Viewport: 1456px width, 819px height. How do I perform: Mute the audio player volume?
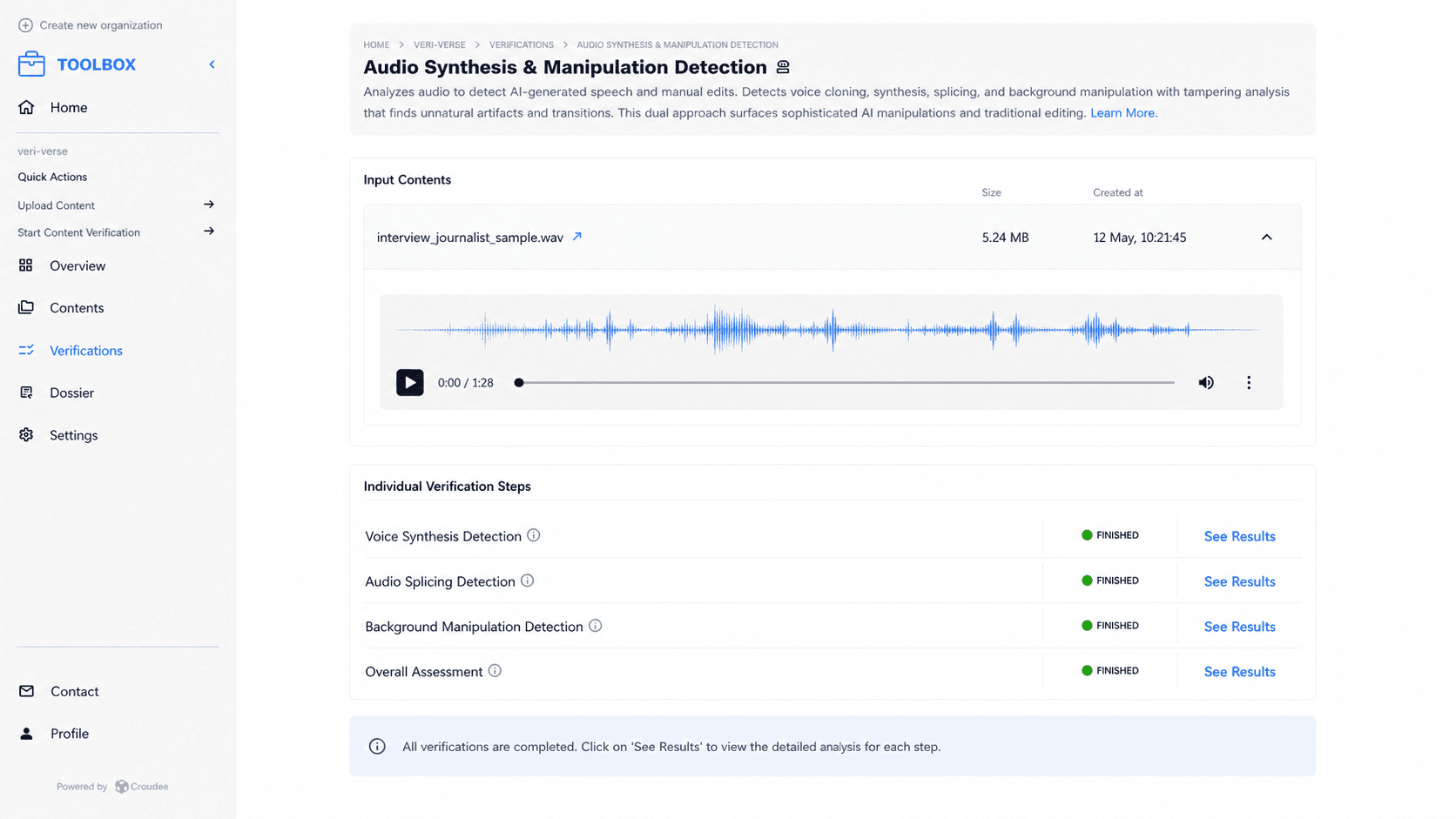coord(1206,383)
